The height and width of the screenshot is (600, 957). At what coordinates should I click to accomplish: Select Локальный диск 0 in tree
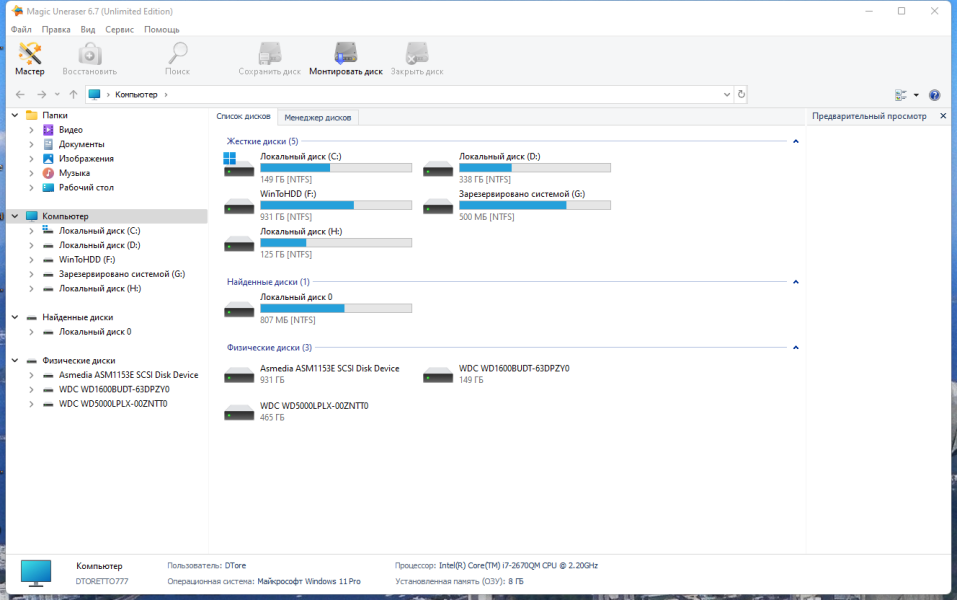(95, 332)
